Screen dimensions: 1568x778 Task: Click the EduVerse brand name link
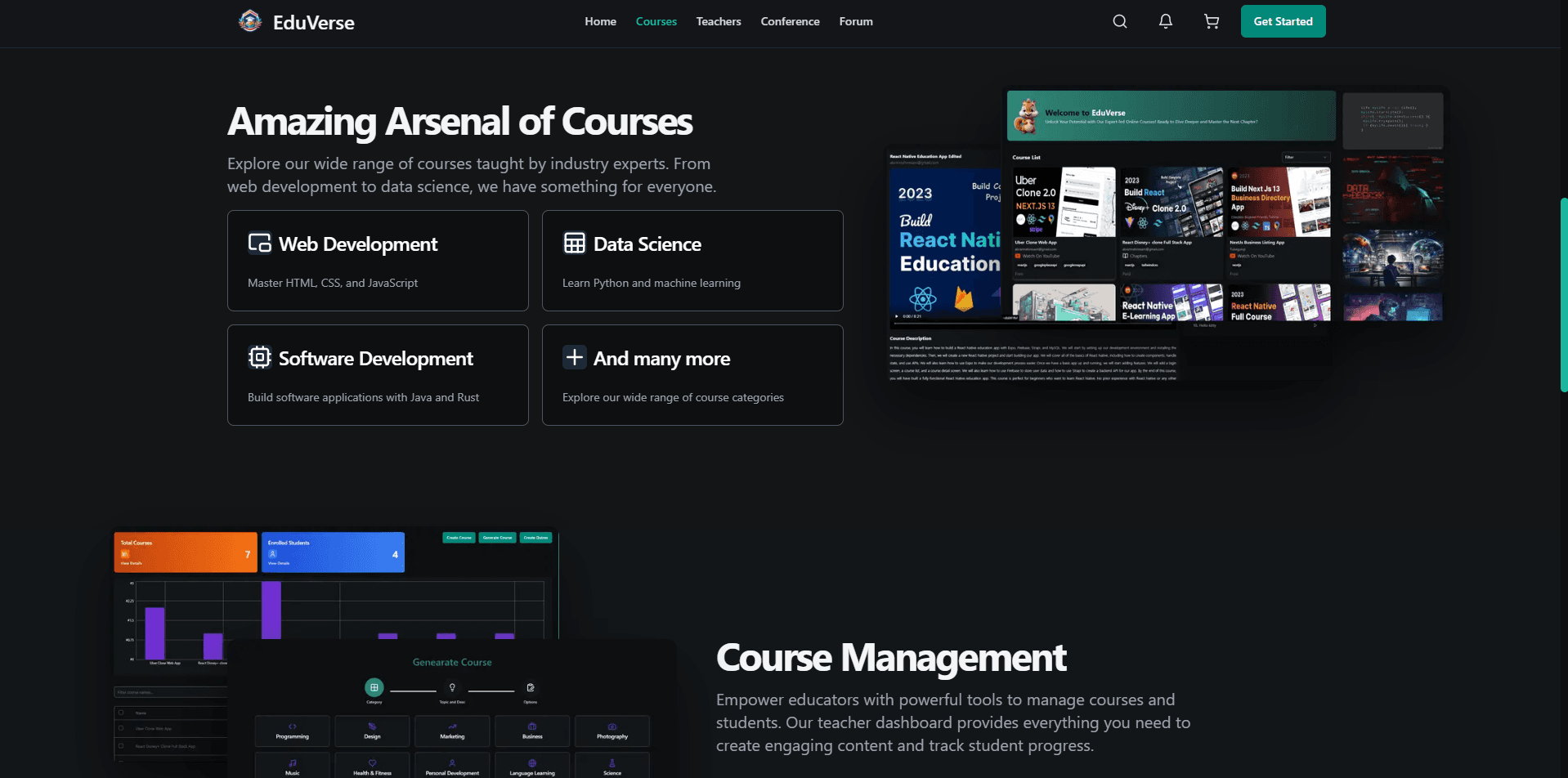click(314, 23)
